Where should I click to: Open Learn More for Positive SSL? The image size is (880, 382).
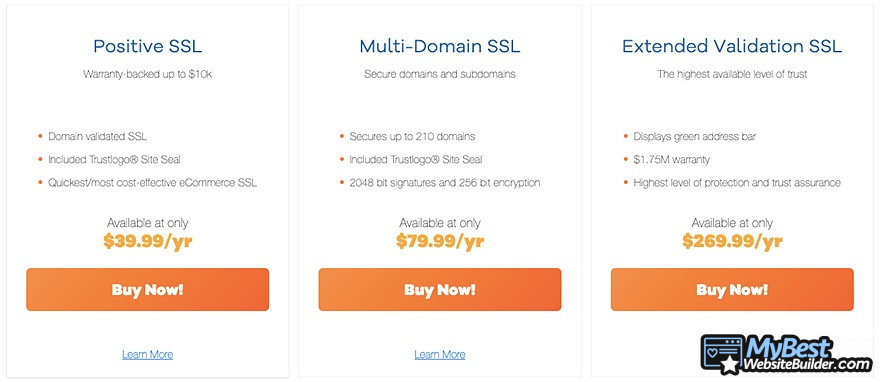point(148,355)
